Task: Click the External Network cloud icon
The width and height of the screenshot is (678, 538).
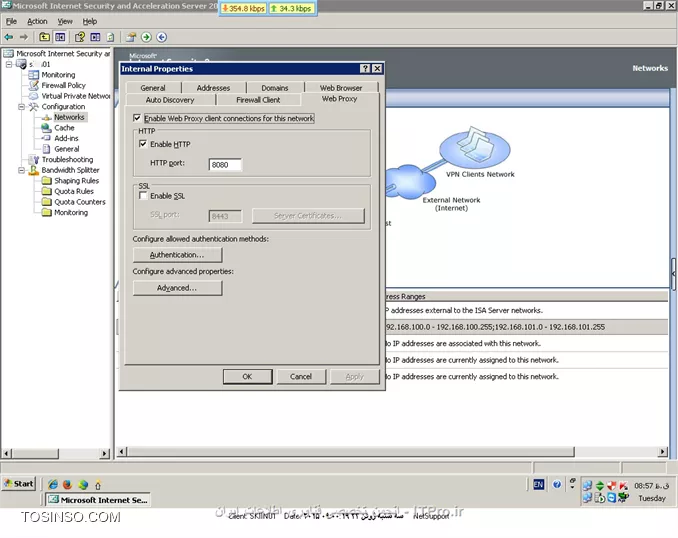Action: 409,182
